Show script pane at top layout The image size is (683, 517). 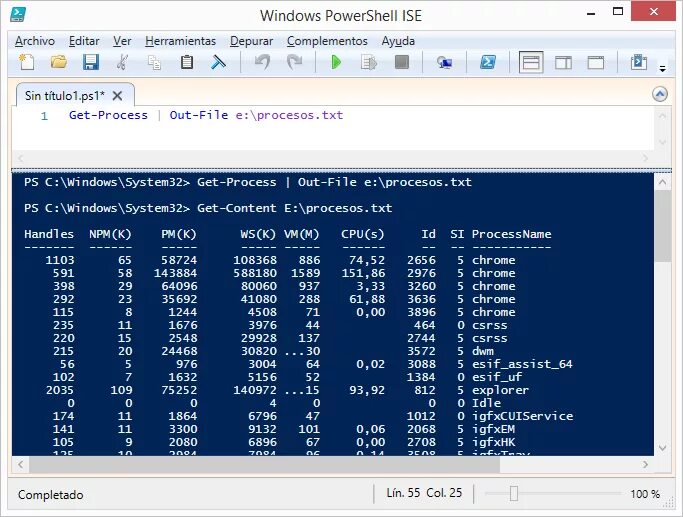[x=531, y=62]
